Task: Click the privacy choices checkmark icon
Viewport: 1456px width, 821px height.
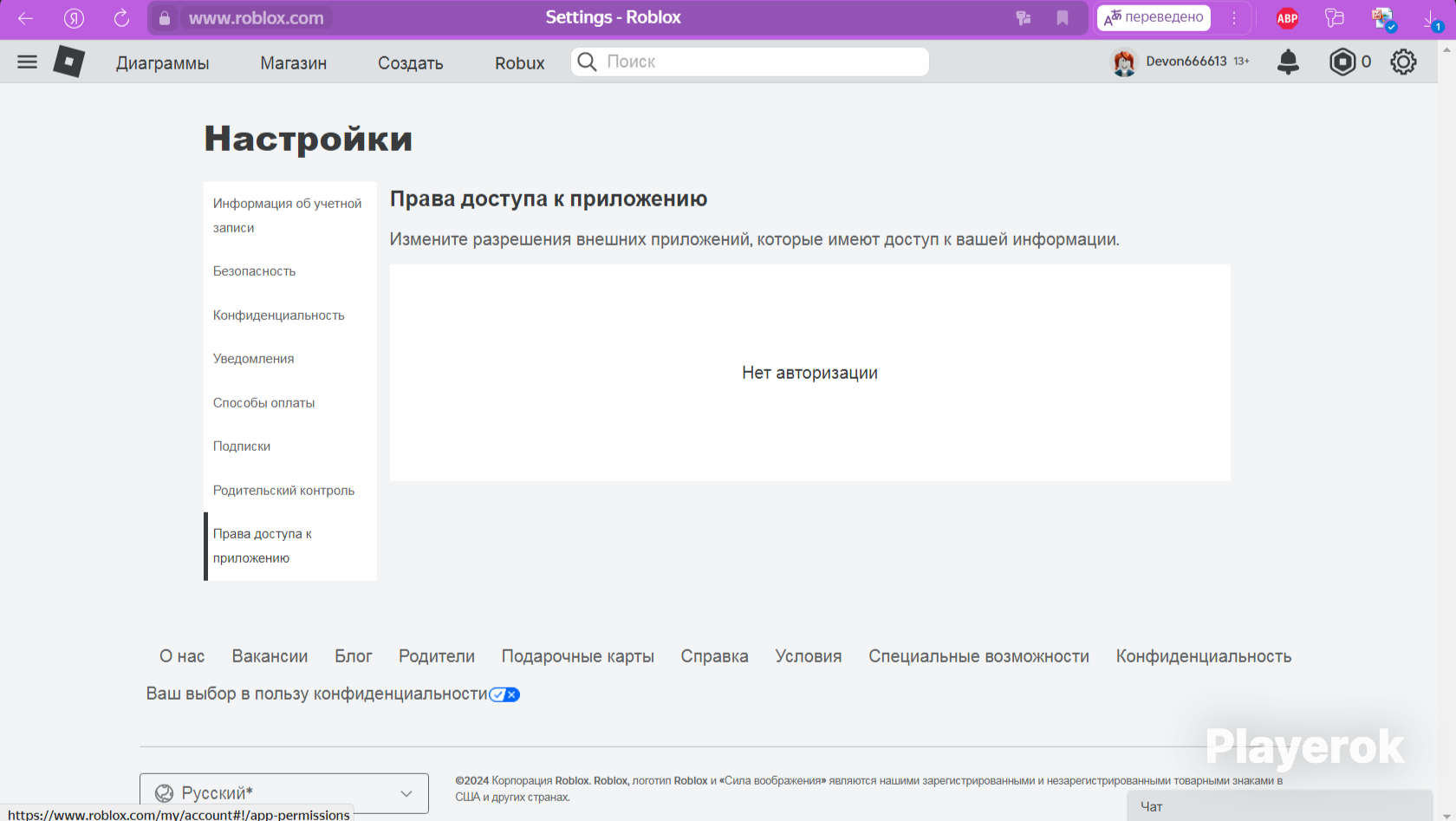Action: point(504,694)
